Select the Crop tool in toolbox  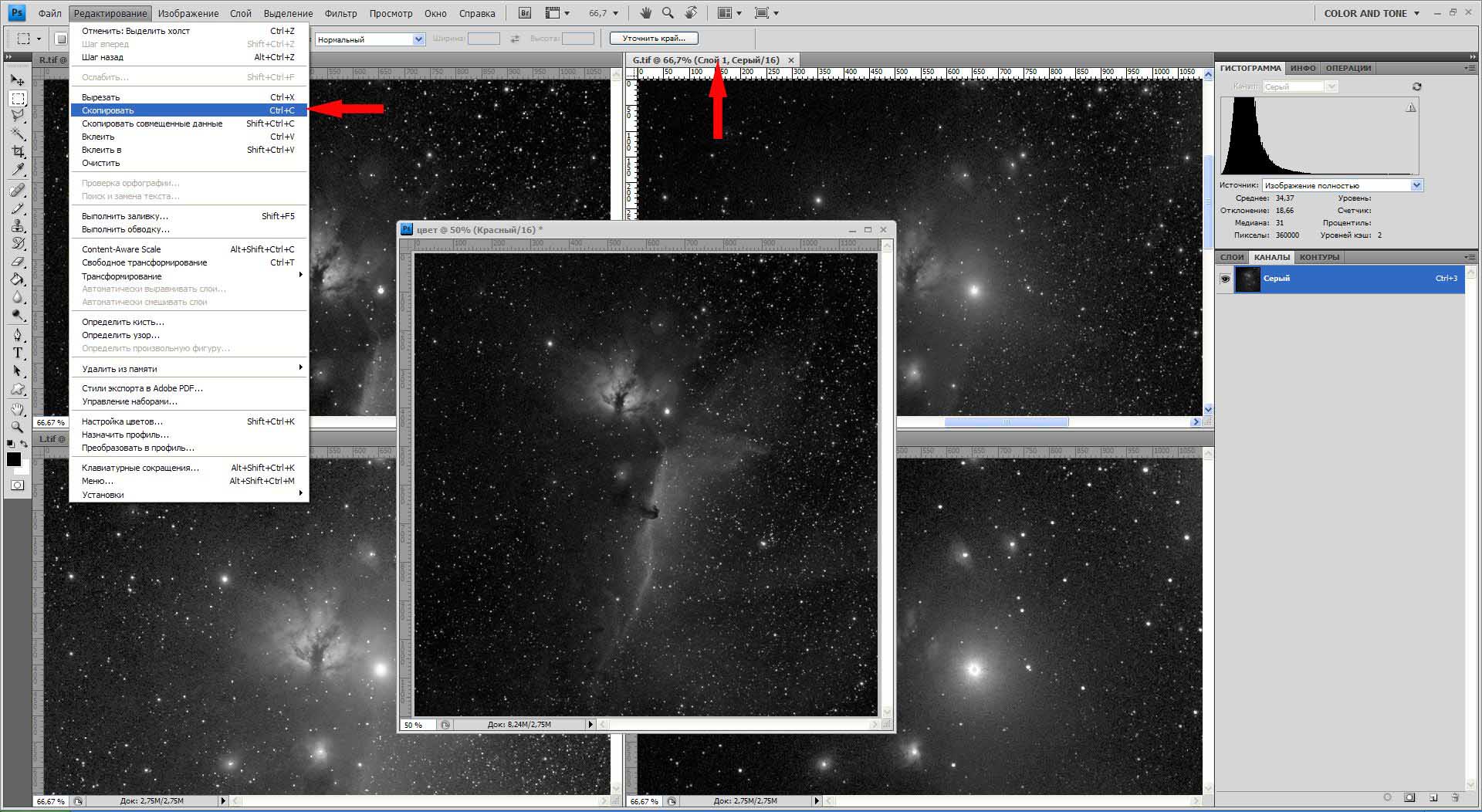pyautogui.click(x=18, y=152)
